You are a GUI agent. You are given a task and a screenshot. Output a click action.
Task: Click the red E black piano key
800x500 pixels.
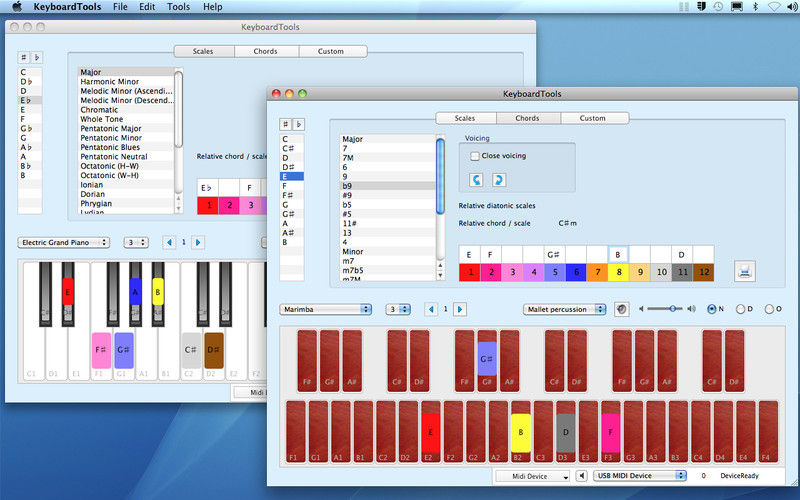coord(67,292)
